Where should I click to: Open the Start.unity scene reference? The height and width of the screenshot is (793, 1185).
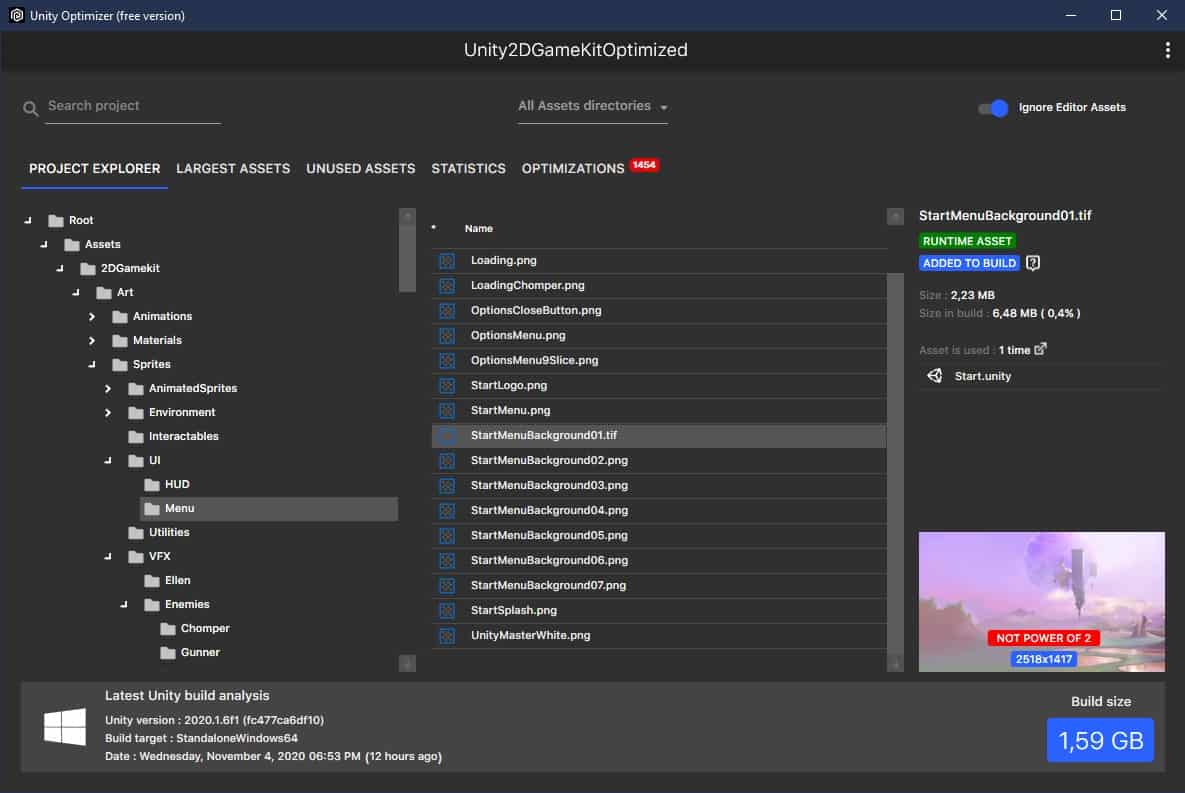982,376
